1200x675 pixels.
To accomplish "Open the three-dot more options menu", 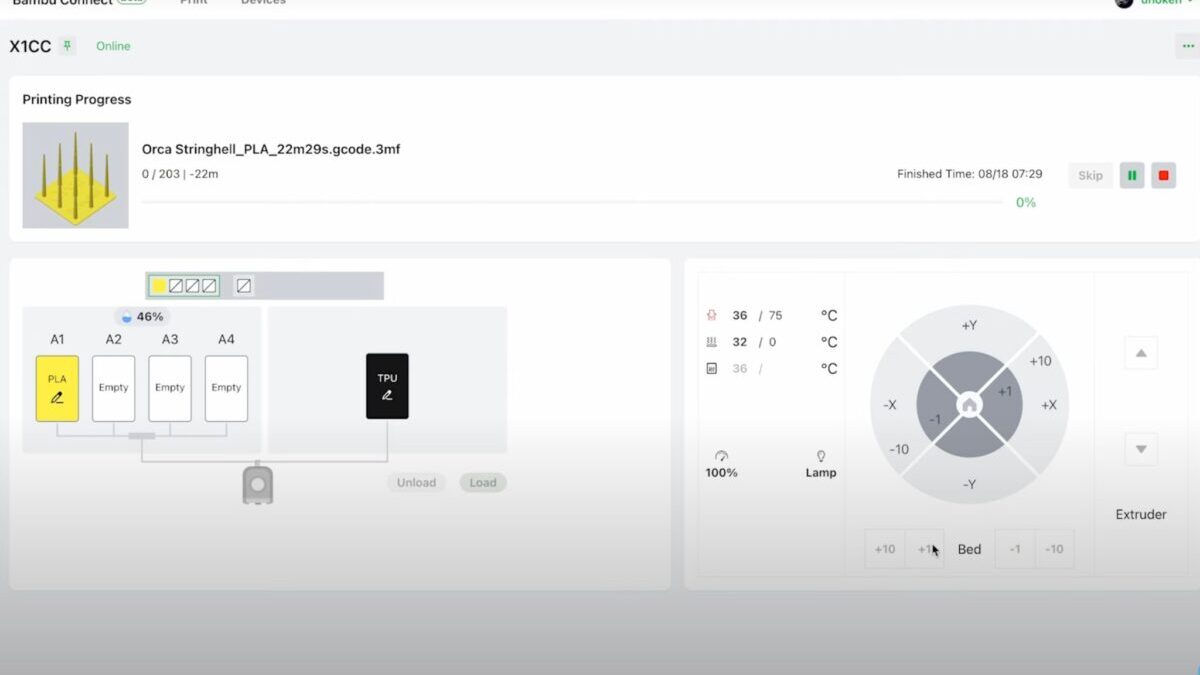I will point(1186,46).
